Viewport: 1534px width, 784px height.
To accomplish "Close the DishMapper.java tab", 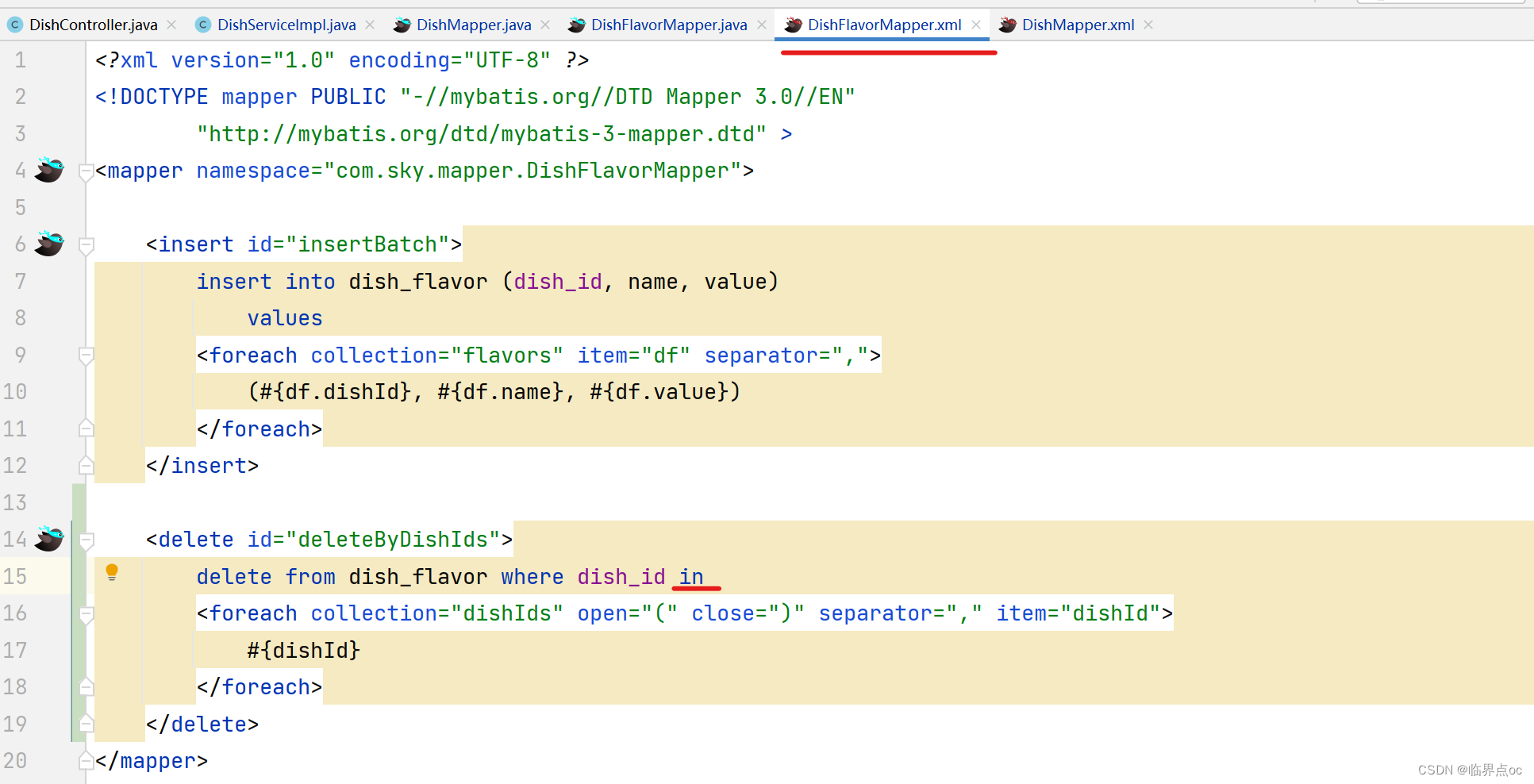I will (x=545, y=25).
